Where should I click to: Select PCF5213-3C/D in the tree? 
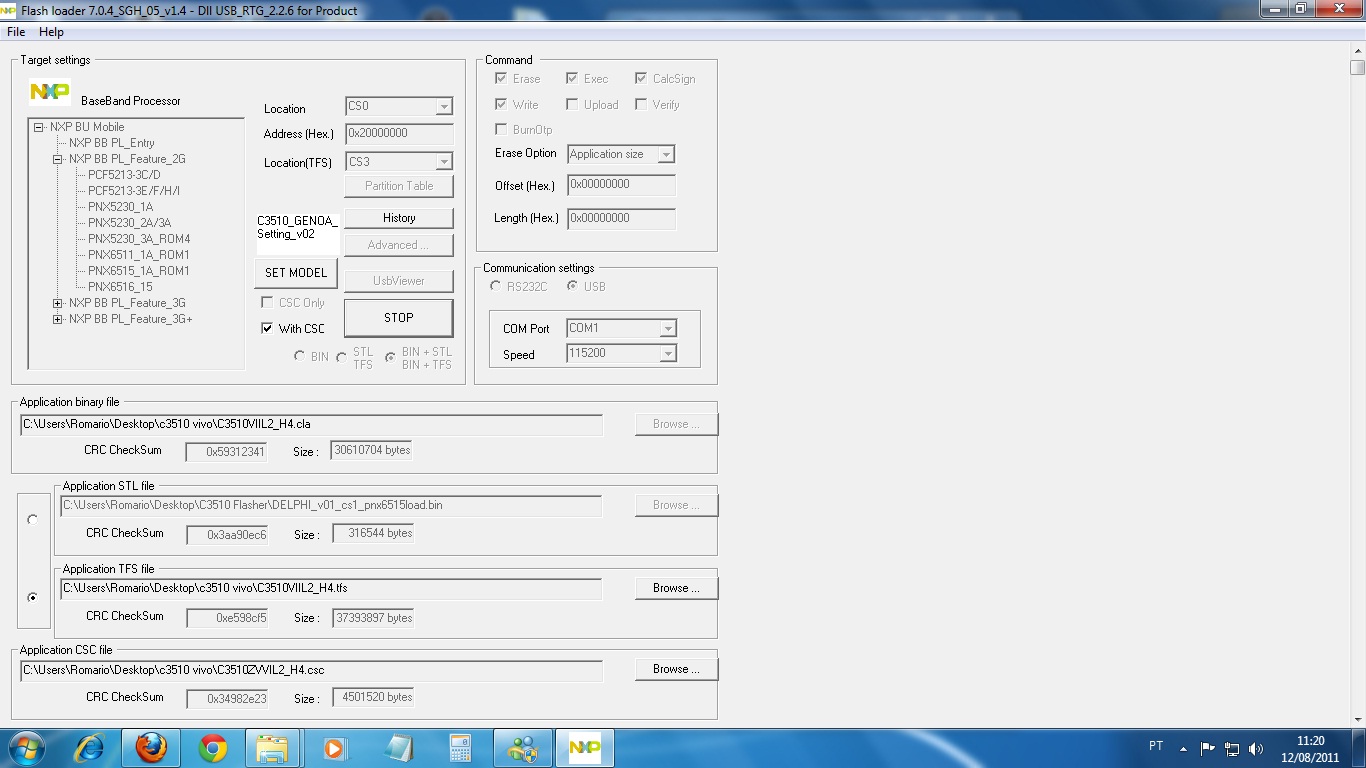pos(124,175)
